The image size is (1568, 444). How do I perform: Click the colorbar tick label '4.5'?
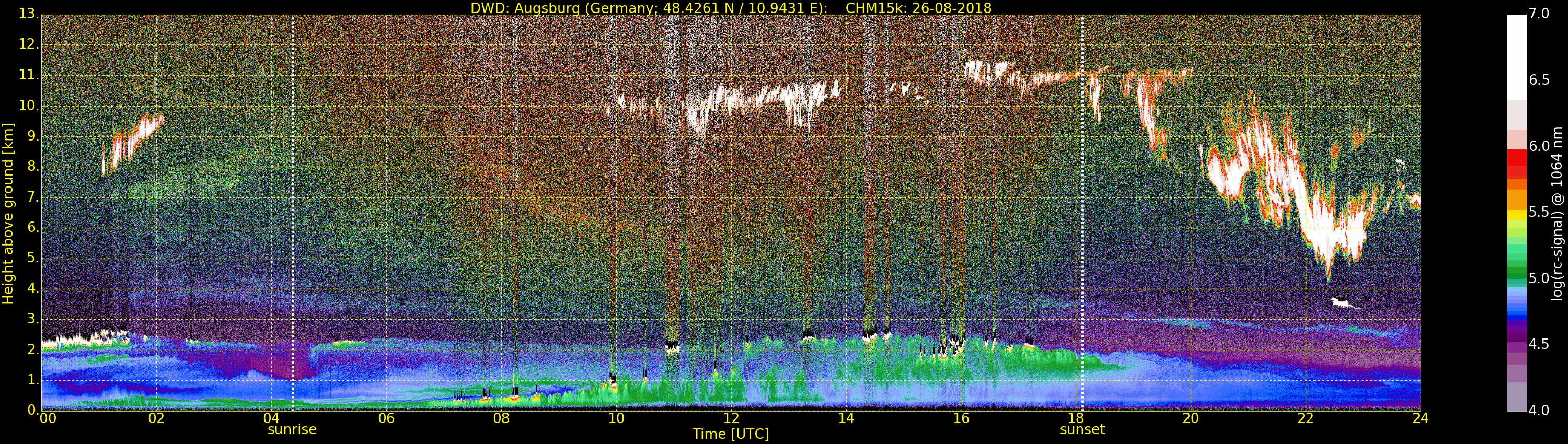point(1539,344)
